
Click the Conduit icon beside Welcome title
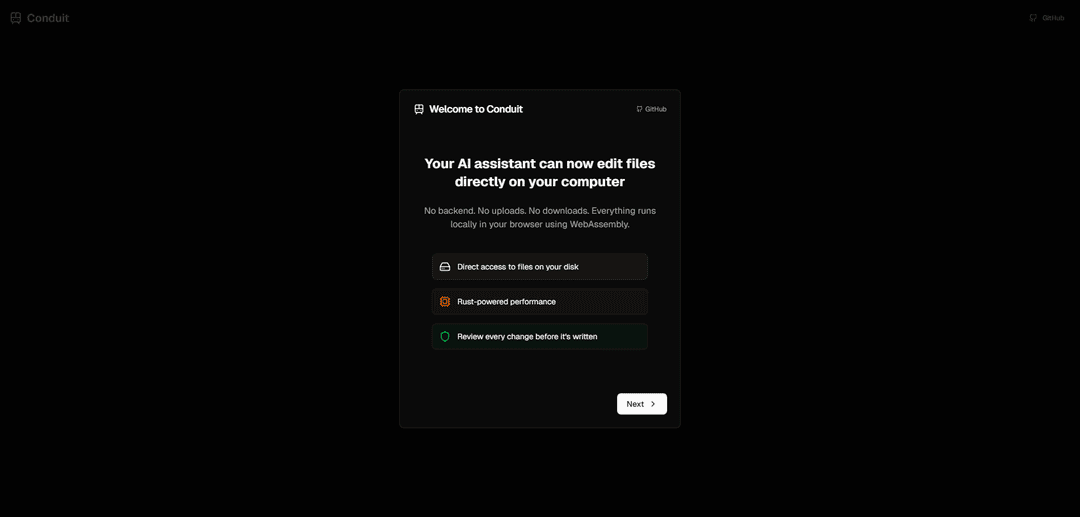[x=419, y=109]
